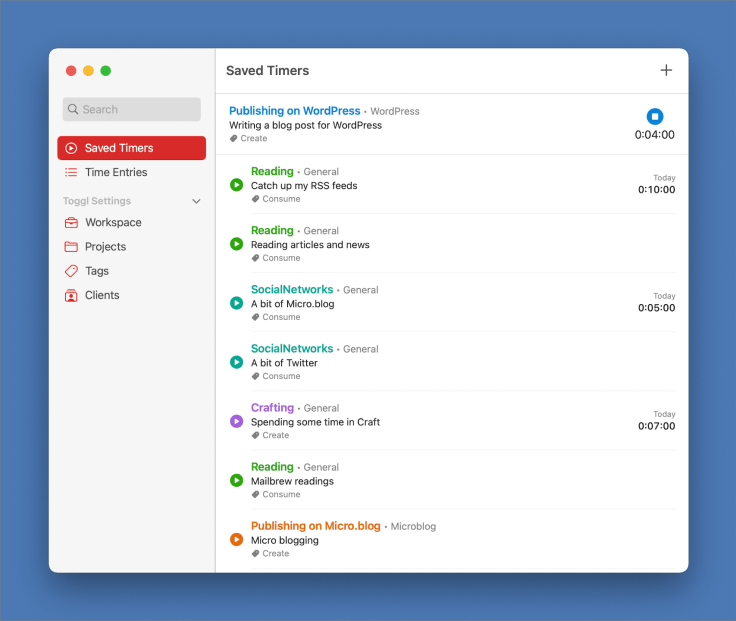Start the A bit of Micro.blog timer
Image resolution: width=736 pixels, height=621 pixels.
237,303
